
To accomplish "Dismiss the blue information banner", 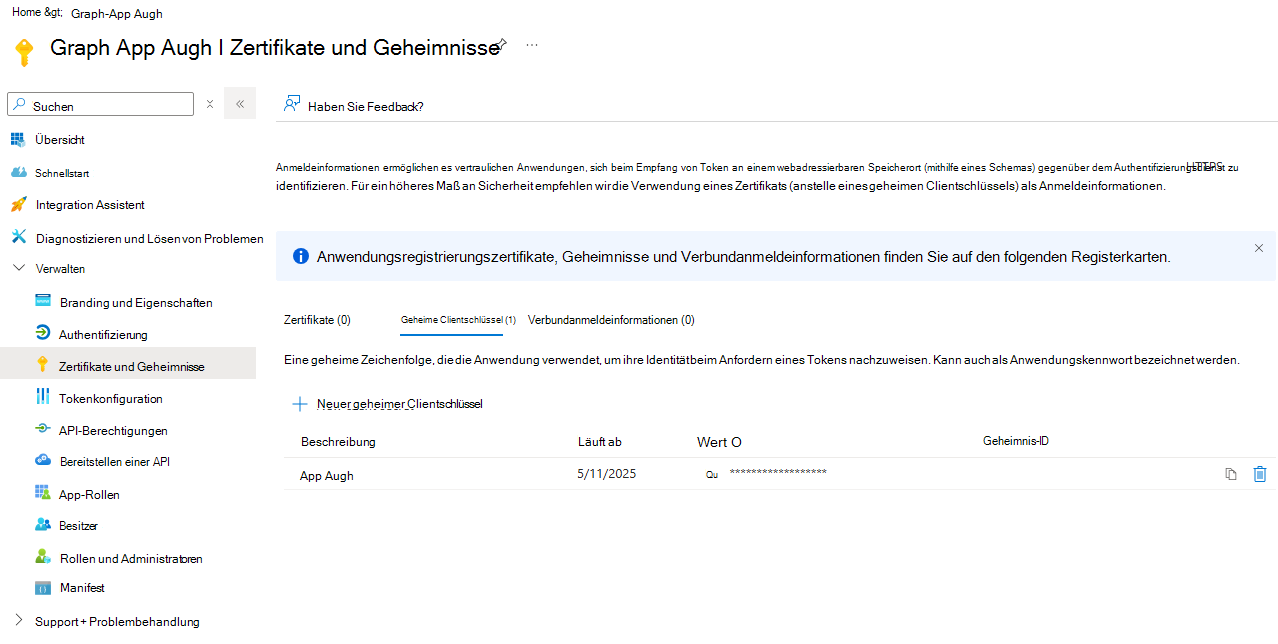I will tap(1258, 247).
